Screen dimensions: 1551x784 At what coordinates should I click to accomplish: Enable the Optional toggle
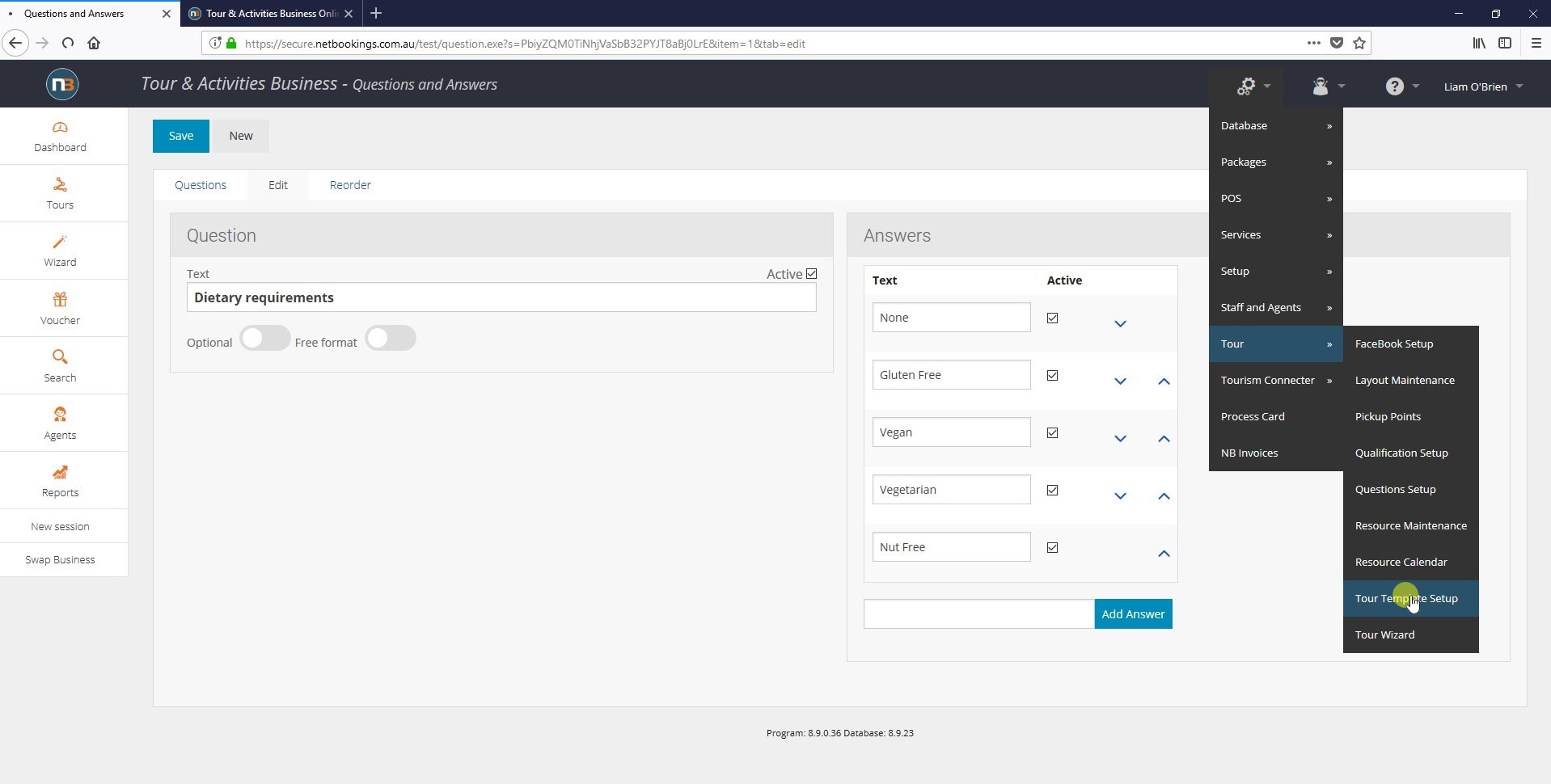264,338
